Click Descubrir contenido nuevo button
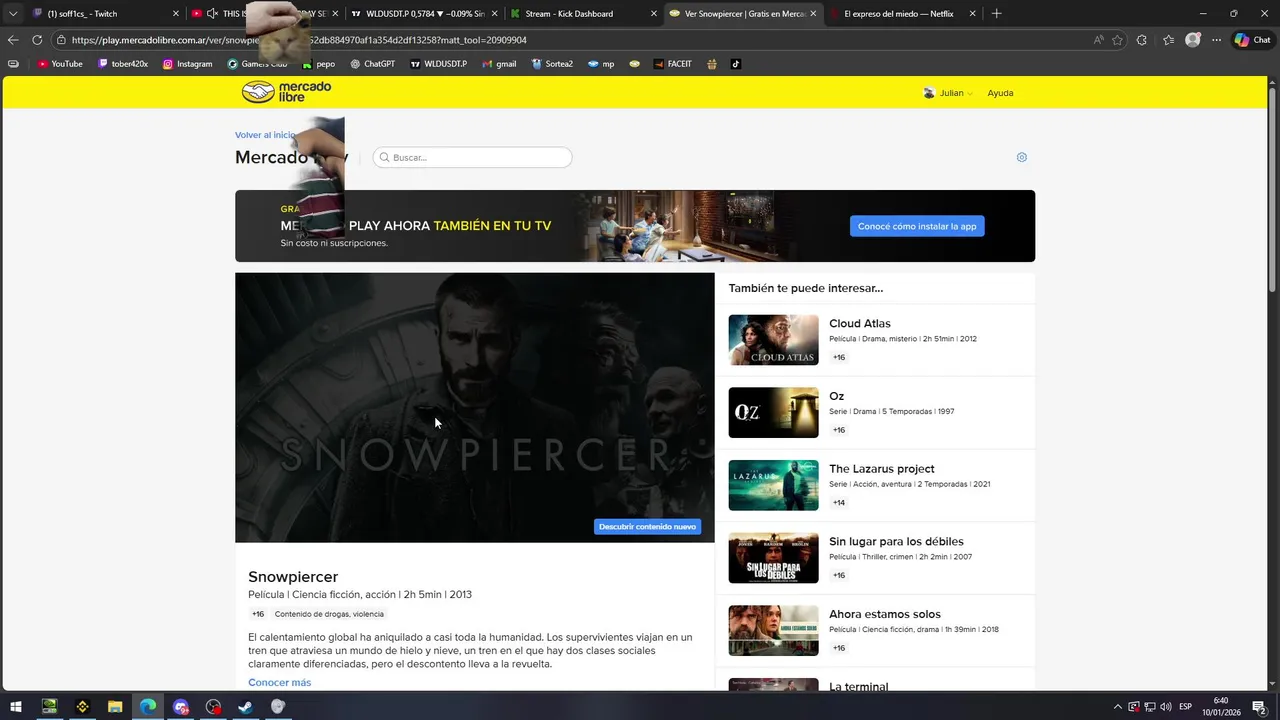This screenshot has width=1280, height=720. click(647, 526)
